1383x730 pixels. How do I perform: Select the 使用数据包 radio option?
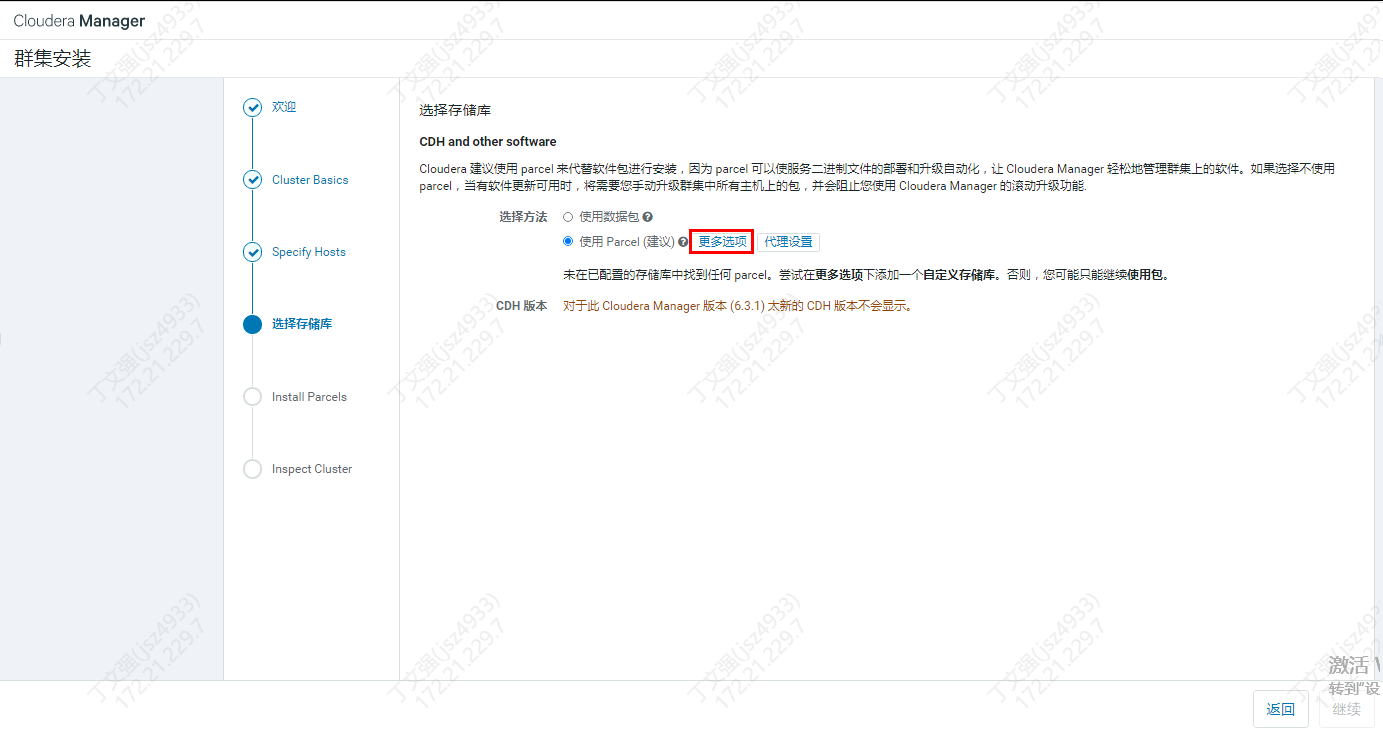point(568,216)
